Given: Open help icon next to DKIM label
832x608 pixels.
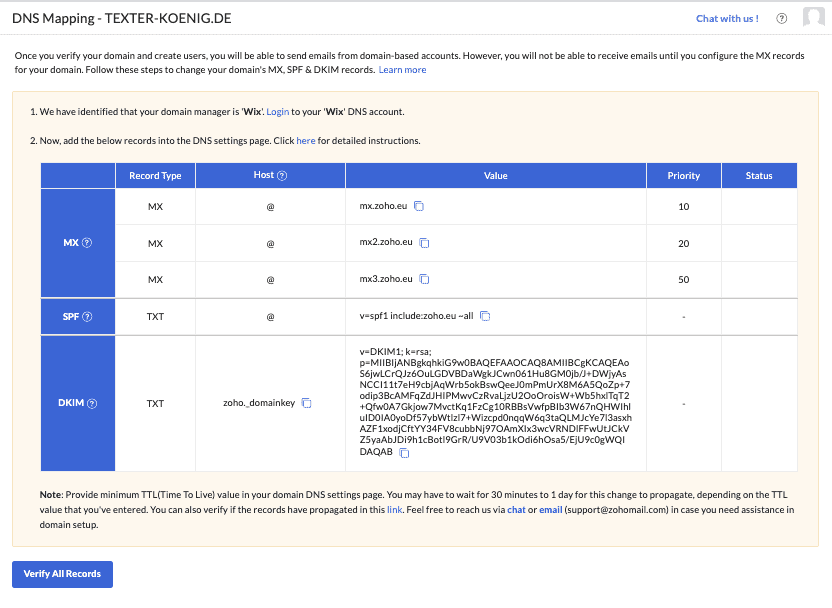Looking at the screenshot, I should point(92,403).
